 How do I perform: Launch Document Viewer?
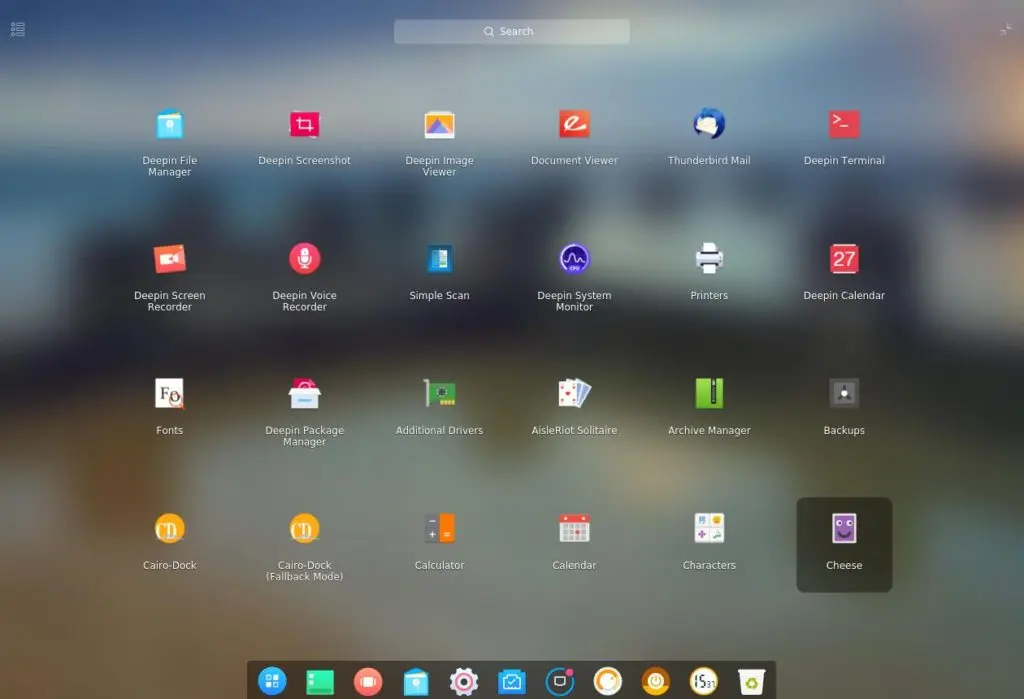coord(574,125)
